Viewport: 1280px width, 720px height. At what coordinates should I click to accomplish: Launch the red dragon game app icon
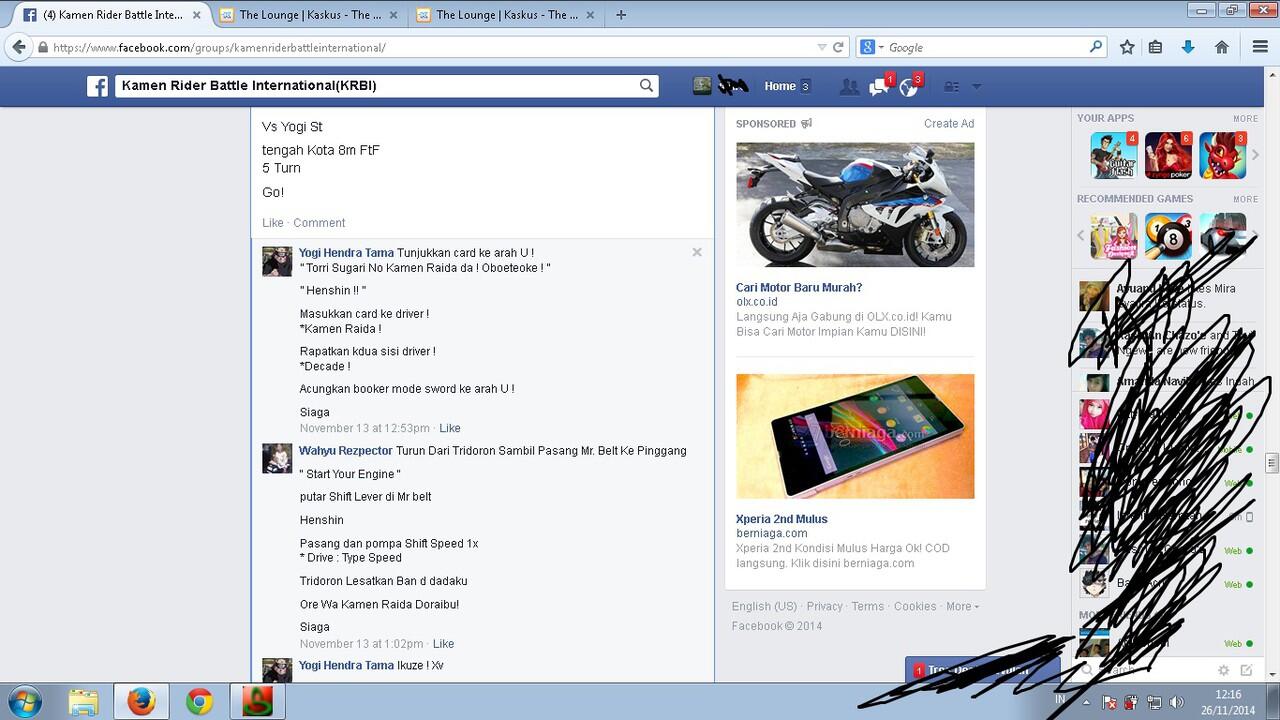1222,155
